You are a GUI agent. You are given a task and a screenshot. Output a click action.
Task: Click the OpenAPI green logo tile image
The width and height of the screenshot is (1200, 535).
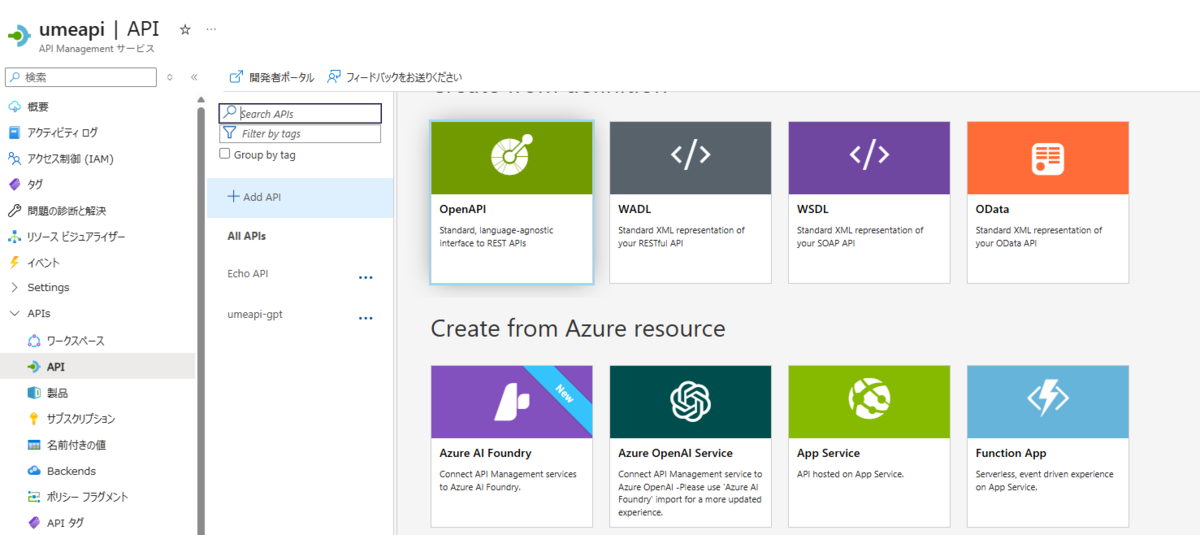point(511,158)
